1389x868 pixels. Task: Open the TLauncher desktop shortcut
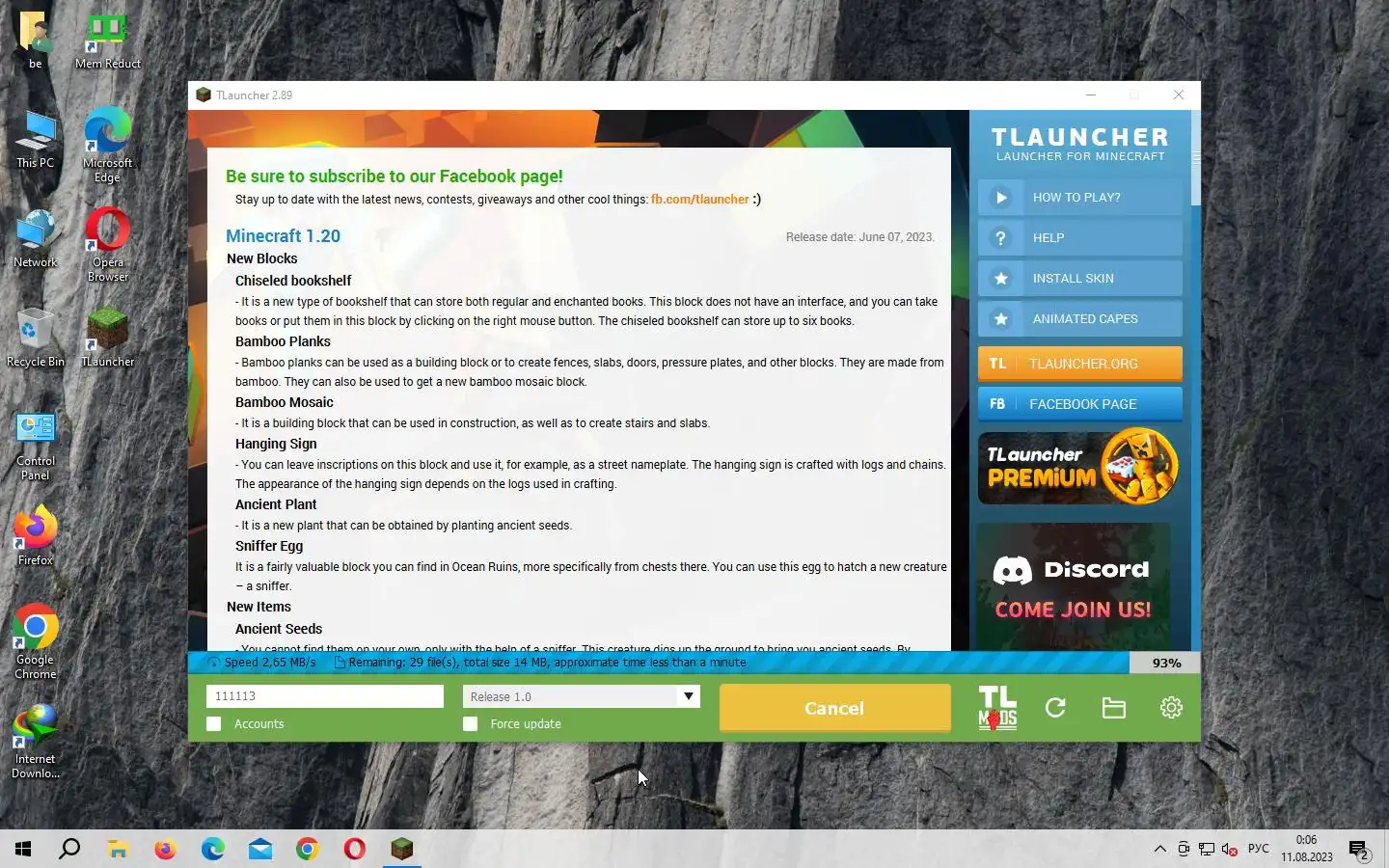coord(107,339)
